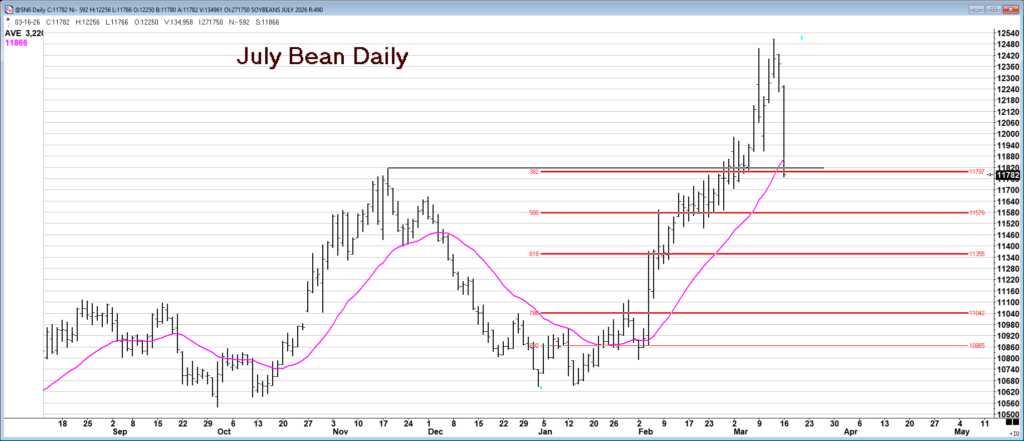Click the cyan marker below January low
Viewport: 1024px width, 441px height.
point(540,386)
